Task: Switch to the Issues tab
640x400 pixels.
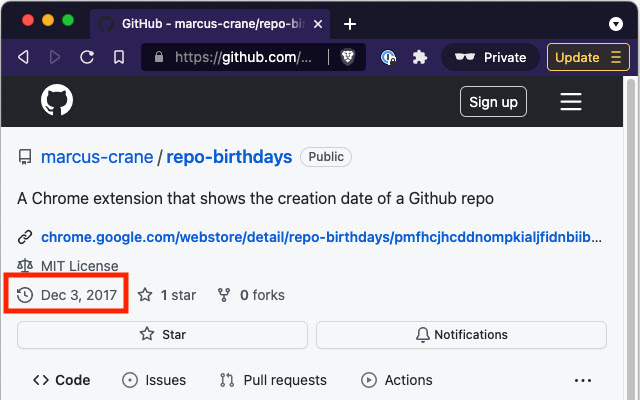Action: [x=154, y=380]
